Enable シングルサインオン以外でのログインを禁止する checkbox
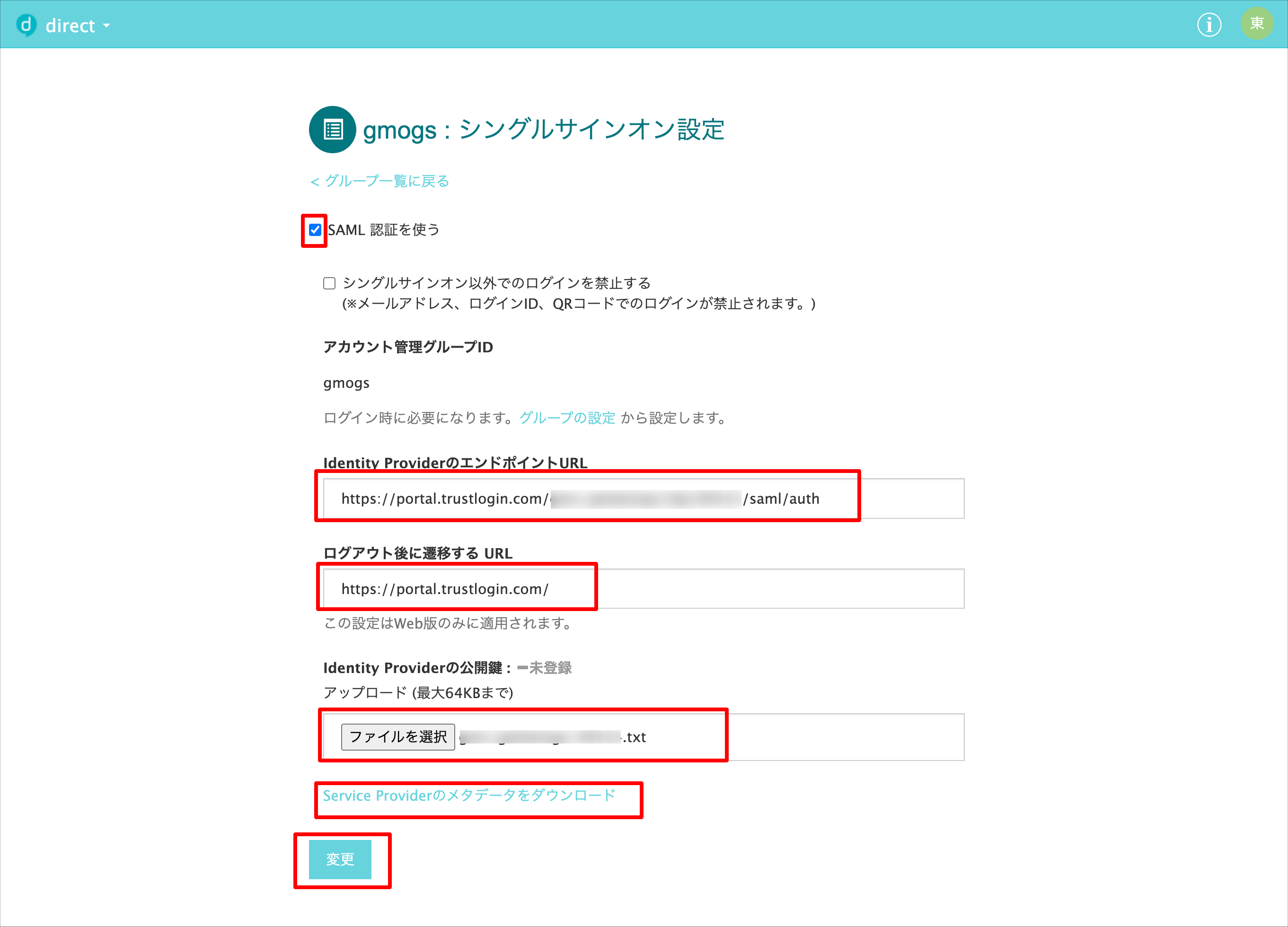Viewport: 1288px width, 927px height. (x=329, y=283)
